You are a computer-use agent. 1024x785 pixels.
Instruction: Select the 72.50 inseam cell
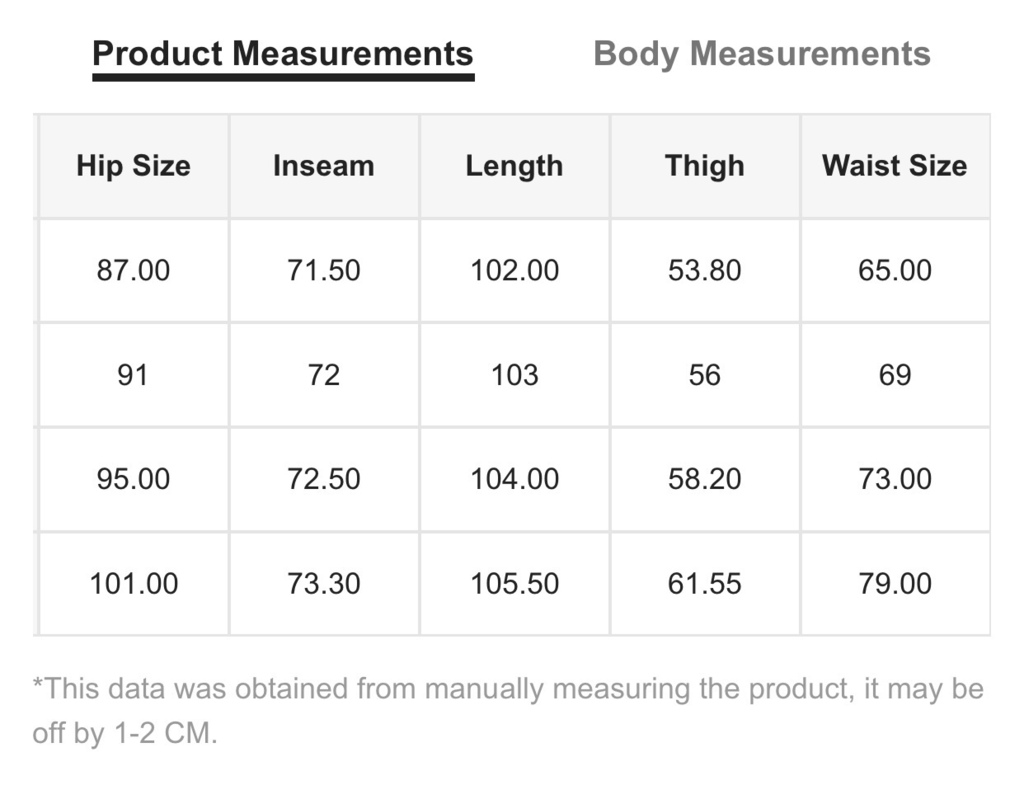click(324, 479)
